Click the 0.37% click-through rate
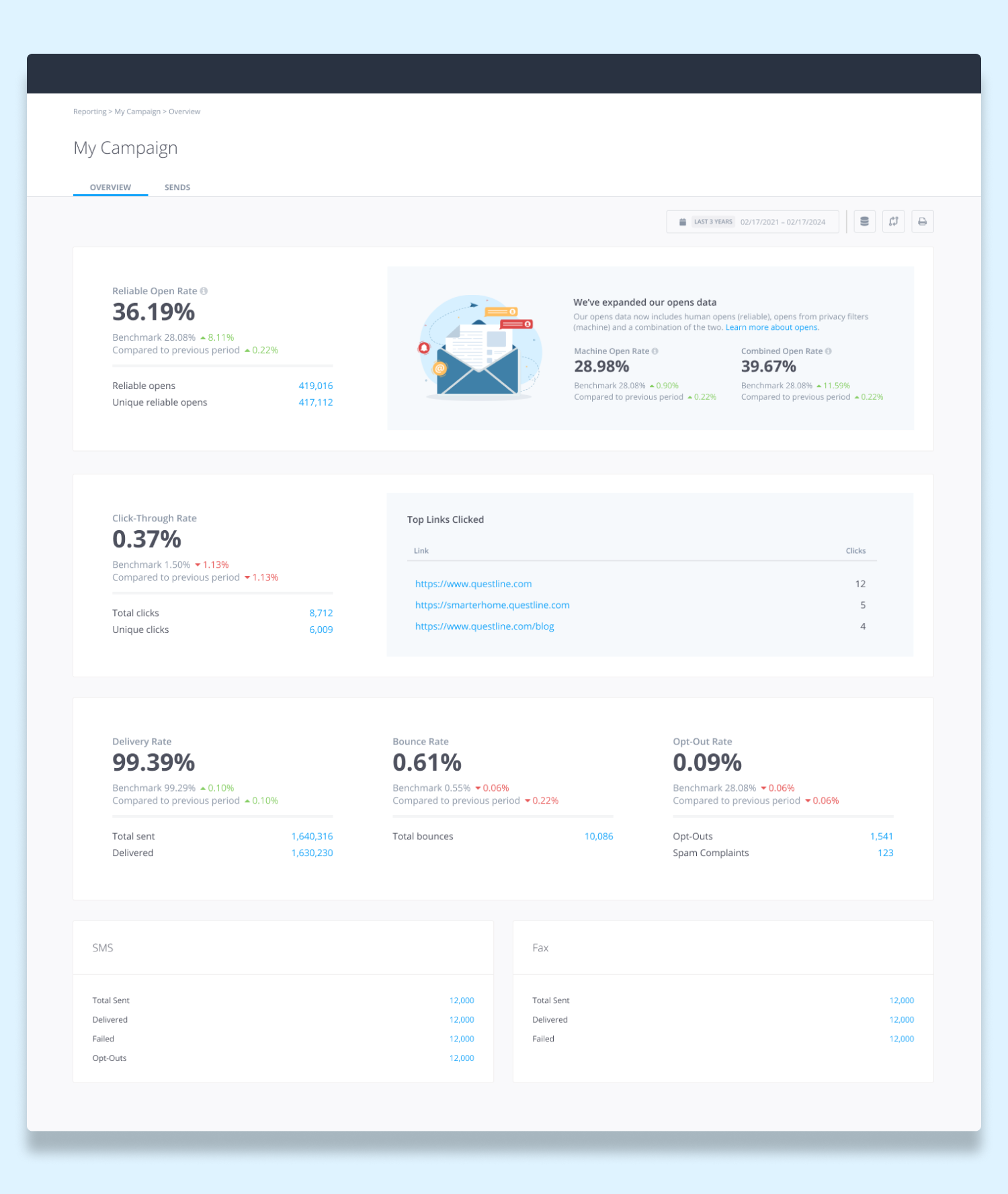This screenshot has width=1008, height=1194. click(146, 540)
